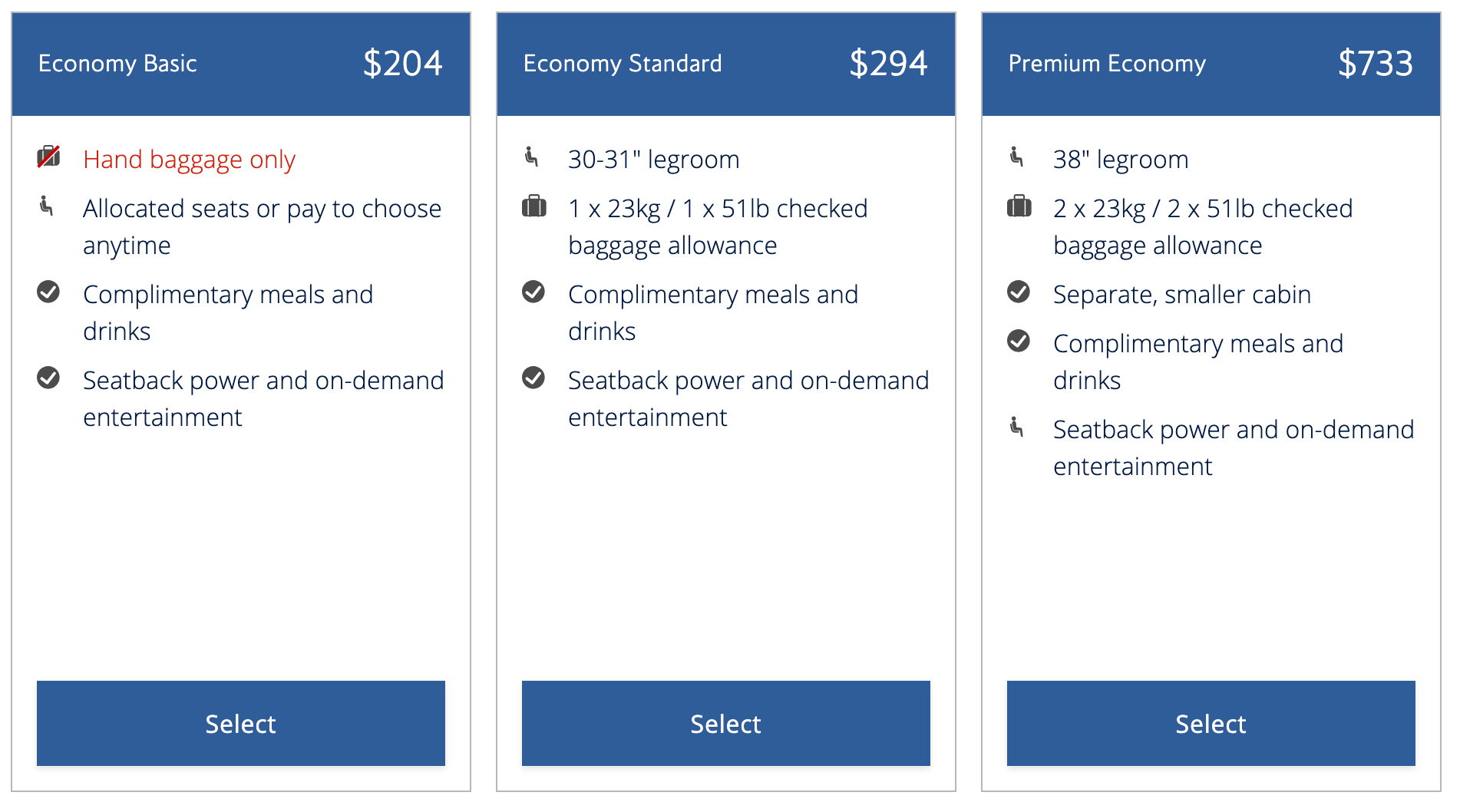Click the checkmark beside seatback power in Economy Basic
1460x812 pixels.
(x=48, y=378)
